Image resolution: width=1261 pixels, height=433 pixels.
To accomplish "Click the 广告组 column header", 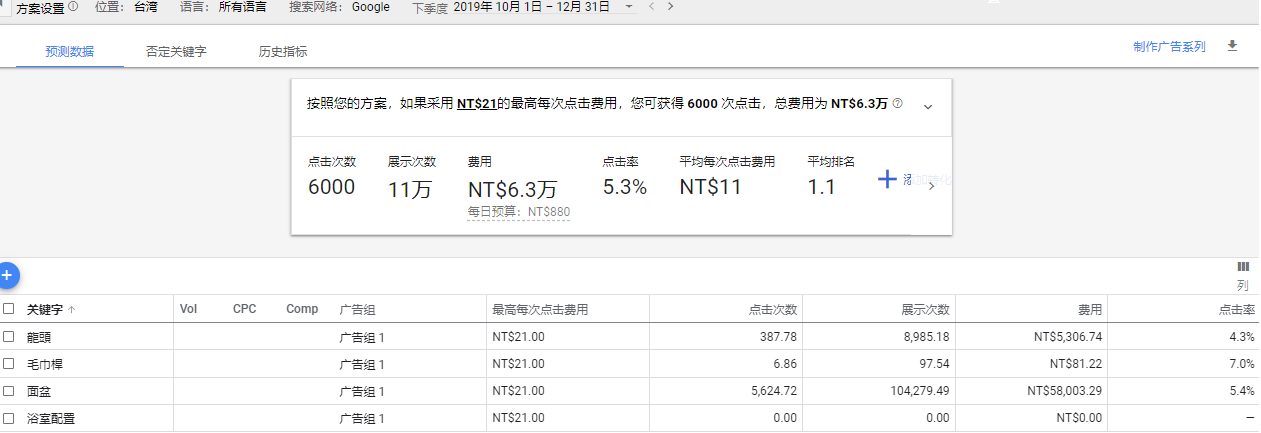I will pyautogui.click(x=357, y=310).
